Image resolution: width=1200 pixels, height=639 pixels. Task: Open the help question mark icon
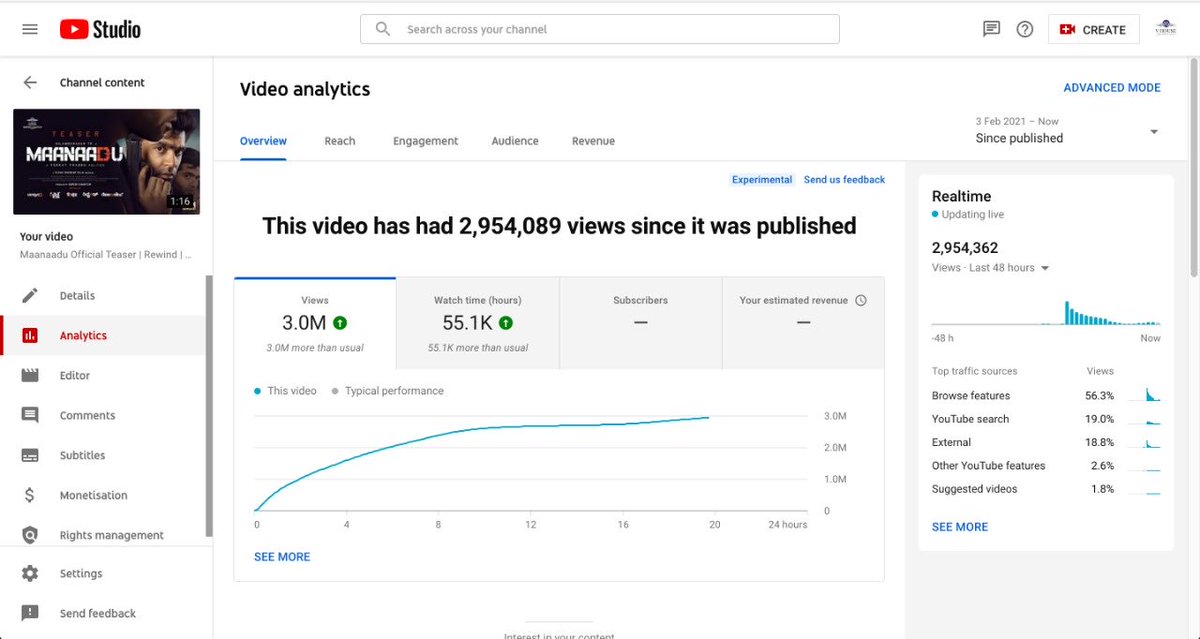(1024, 29)
